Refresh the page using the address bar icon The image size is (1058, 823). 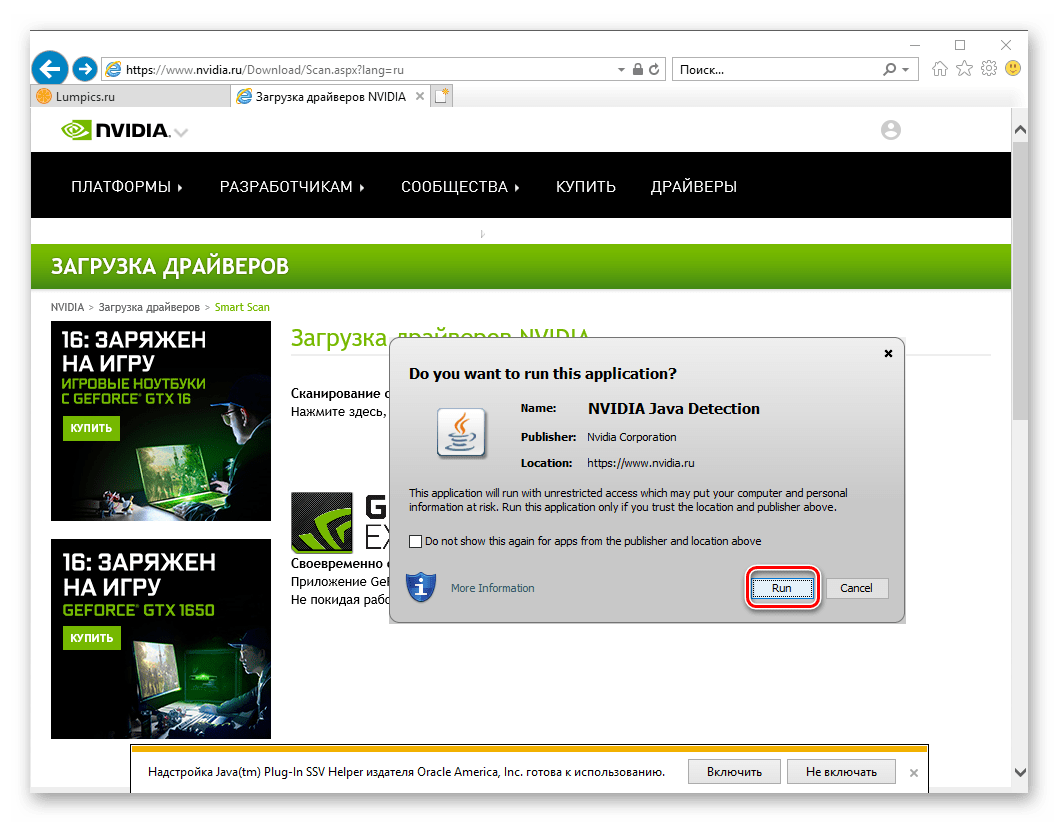click(655, 69)
